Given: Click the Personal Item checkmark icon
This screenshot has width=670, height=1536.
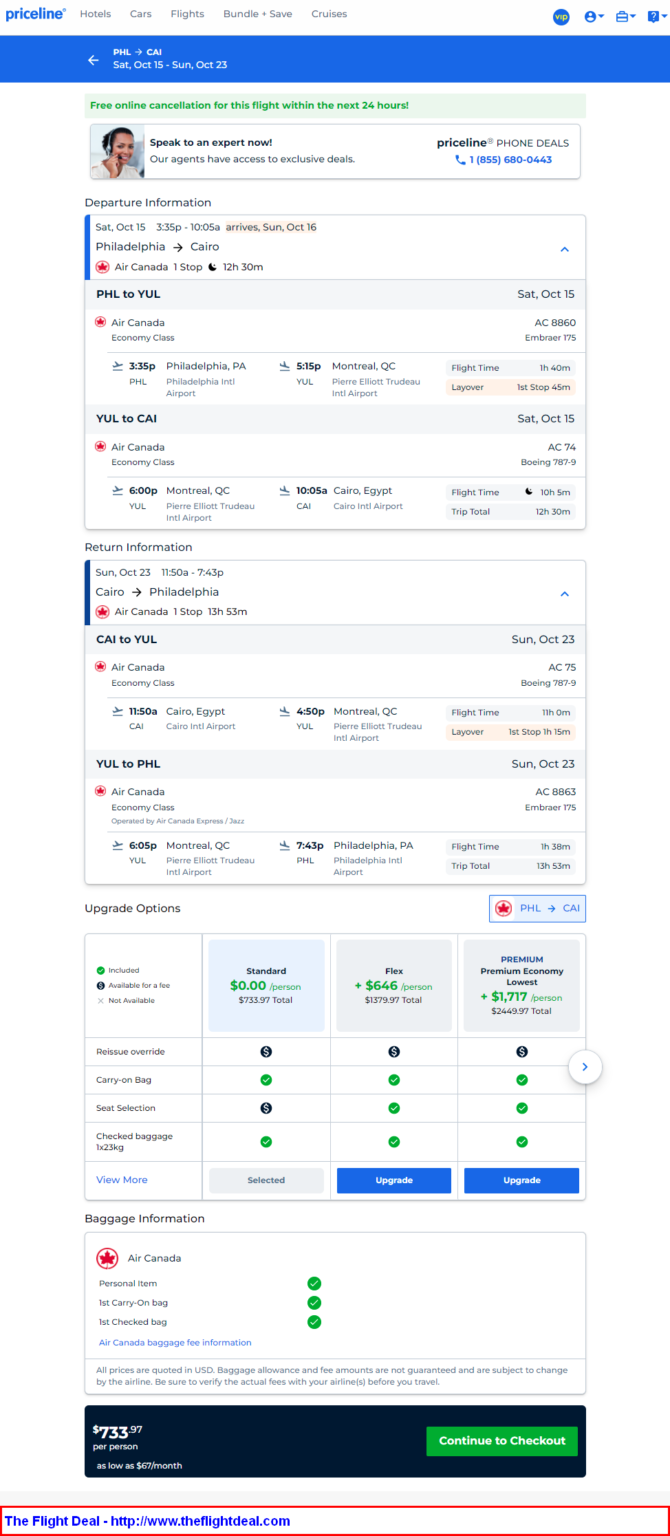Looking at the screenshot, I should tap(314, 1283).
